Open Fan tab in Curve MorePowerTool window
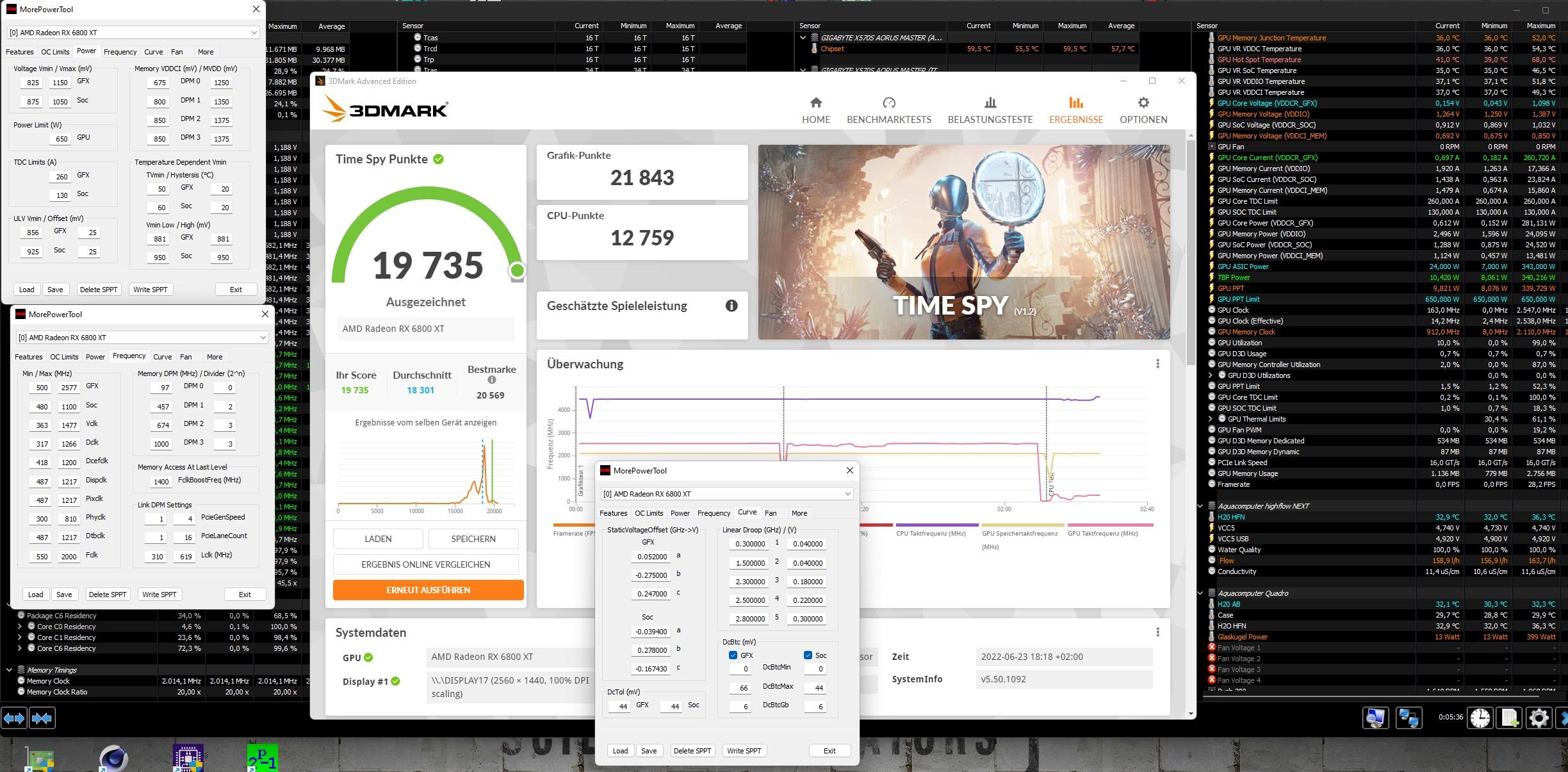The width and height of the screenshot is (1568, 772). coord(771,513)
